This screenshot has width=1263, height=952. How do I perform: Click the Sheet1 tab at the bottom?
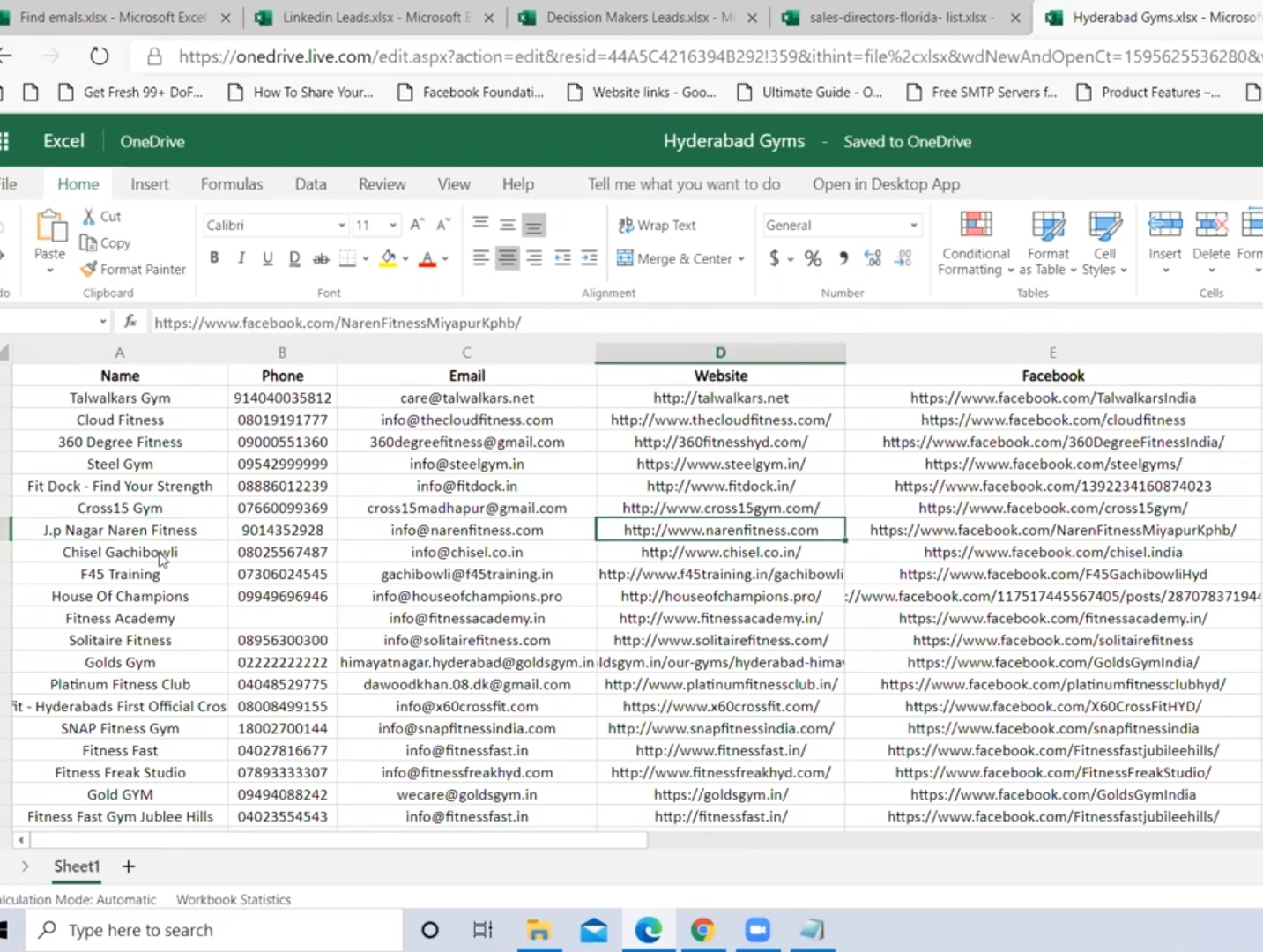pos(76,866)
